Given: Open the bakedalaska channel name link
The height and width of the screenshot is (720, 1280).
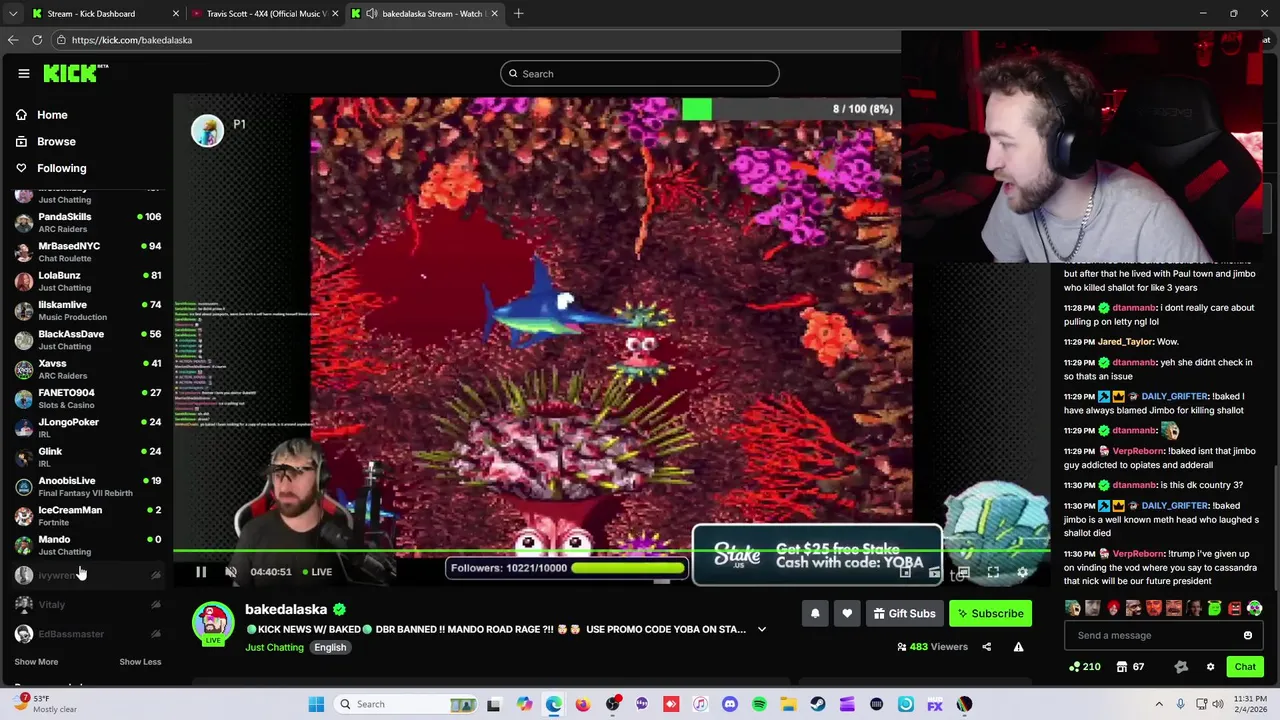Looking at the screenshot, I should (x=286, y=609).
